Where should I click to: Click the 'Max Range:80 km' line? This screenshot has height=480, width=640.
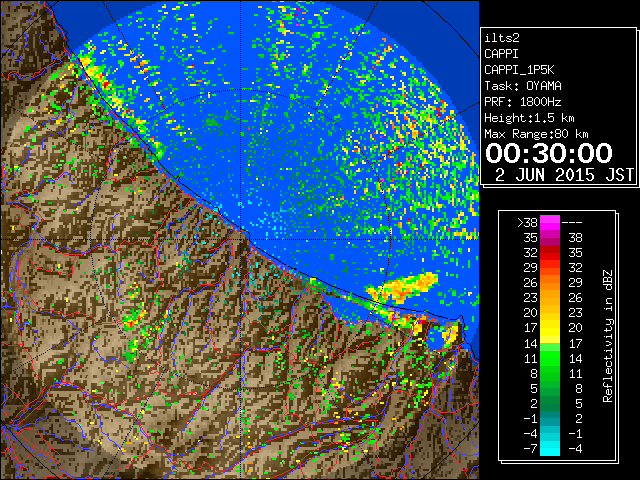(x=536, y=134)
